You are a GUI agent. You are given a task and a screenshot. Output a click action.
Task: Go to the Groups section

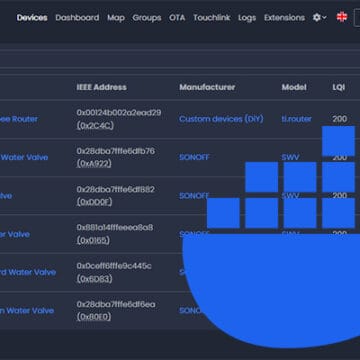coord(147,18)
